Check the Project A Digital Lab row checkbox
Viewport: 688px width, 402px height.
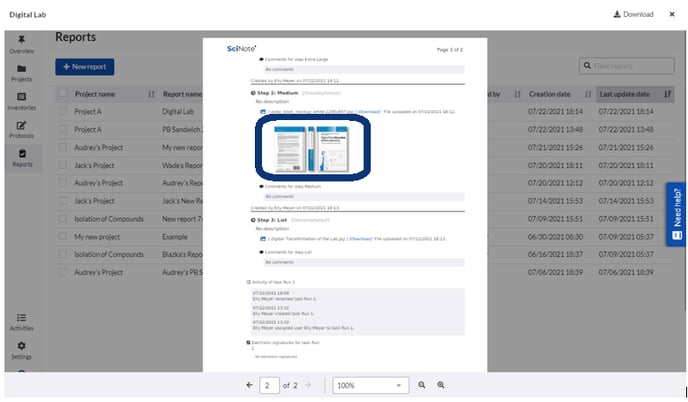(63, 111)
